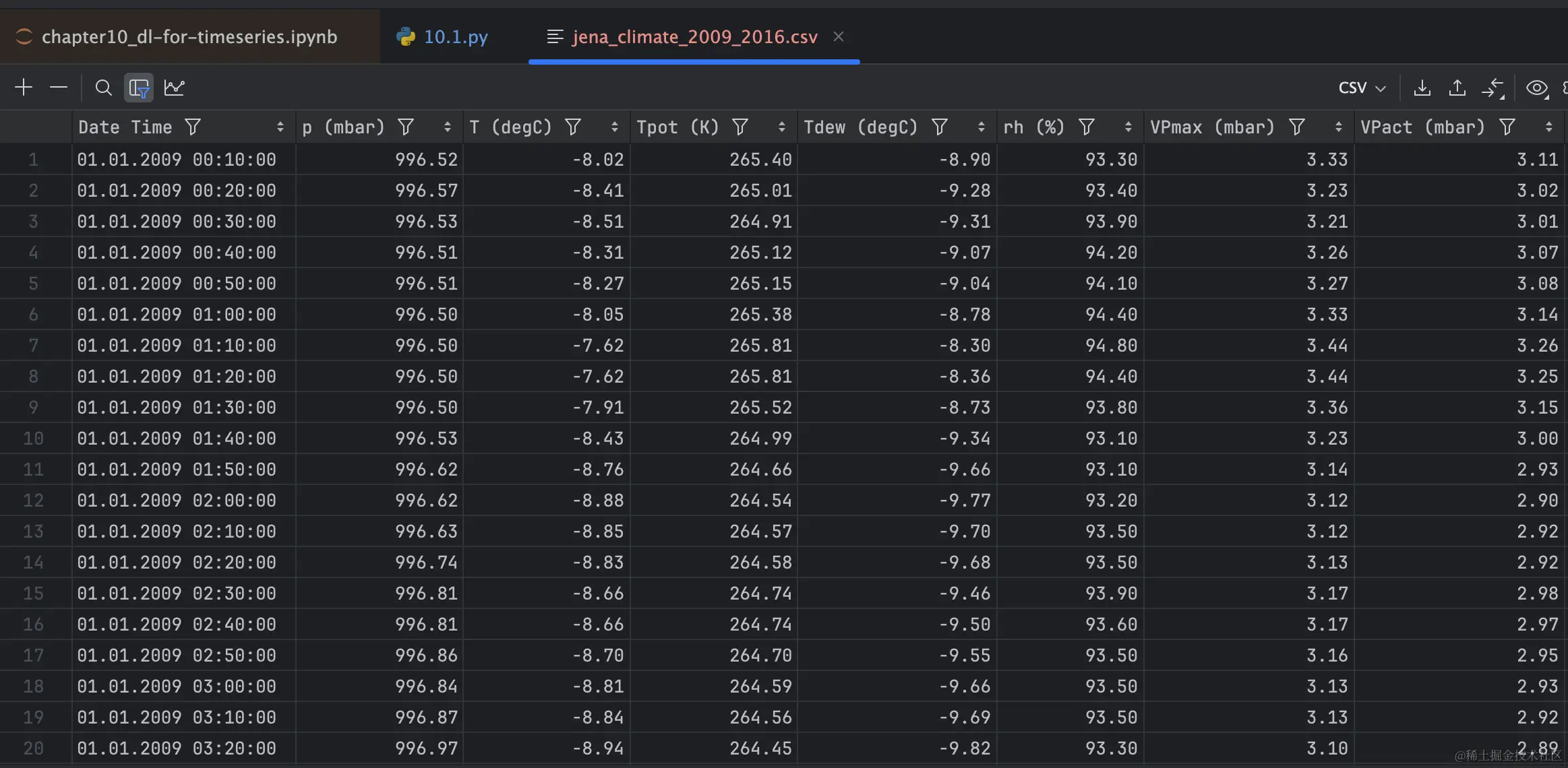Open the CSV format dropdown
The height and width of the screenshot is (768, 1568).
(x=1362, y=88)
